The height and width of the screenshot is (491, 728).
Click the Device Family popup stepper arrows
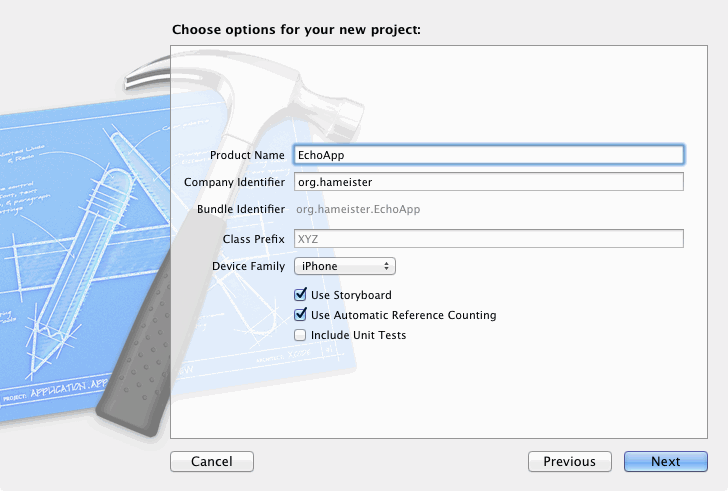click(x=387, y=266)
